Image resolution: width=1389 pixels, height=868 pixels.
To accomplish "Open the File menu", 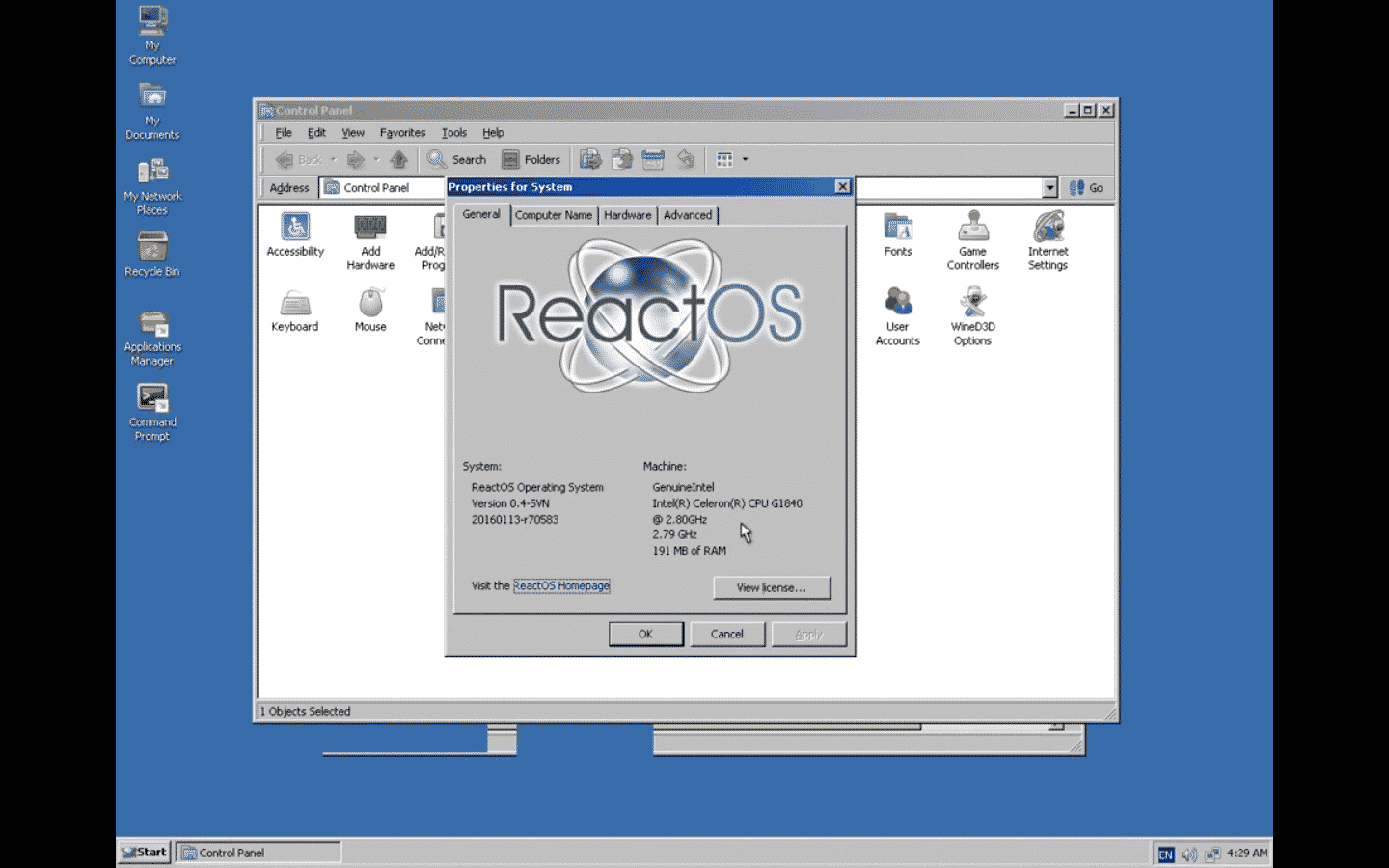I will (284, 133).
